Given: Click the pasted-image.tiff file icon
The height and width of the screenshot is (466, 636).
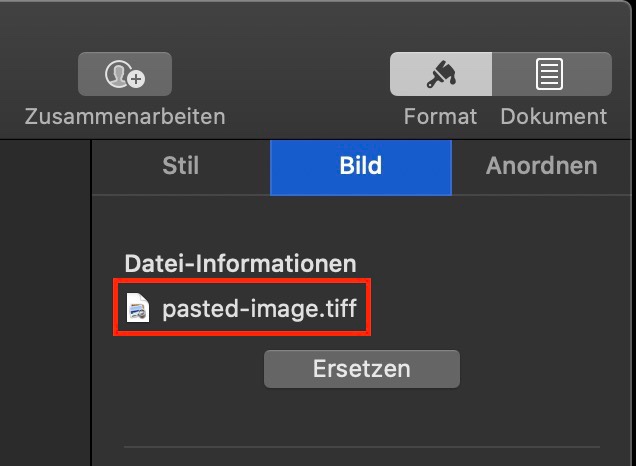Looking at the screenshot, I should tap(138, 310).
